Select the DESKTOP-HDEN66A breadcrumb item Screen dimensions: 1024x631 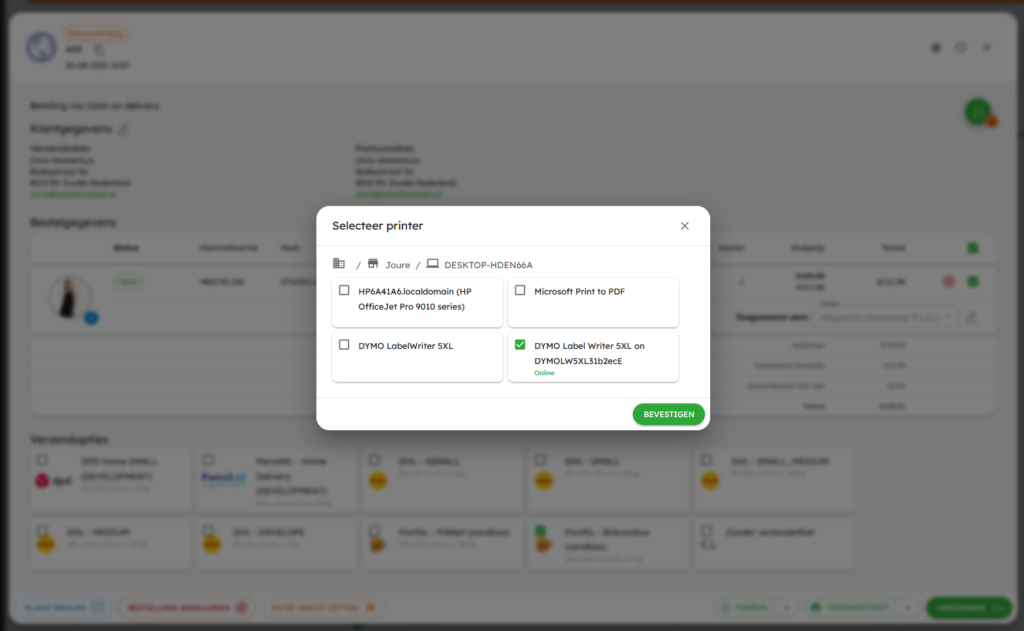[x=488, y=265]
